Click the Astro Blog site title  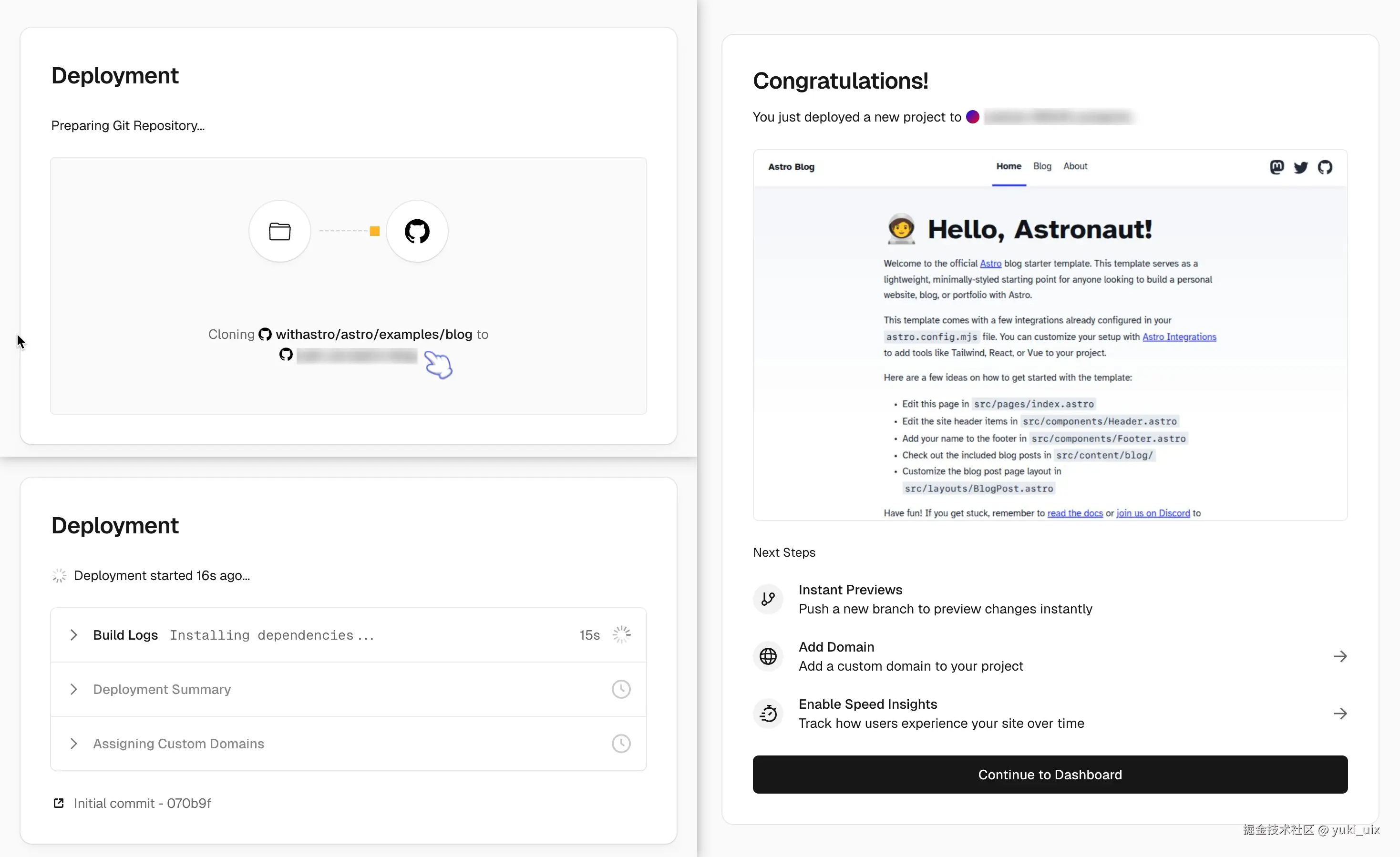(x=791, y=167)
